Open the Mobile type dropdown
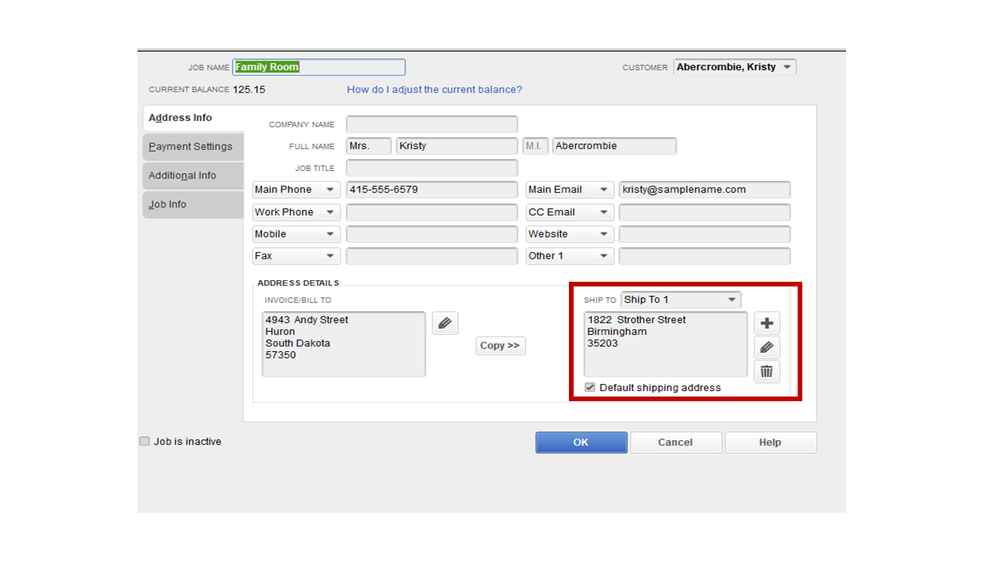999x562 pixels. (x=295, y=234)
